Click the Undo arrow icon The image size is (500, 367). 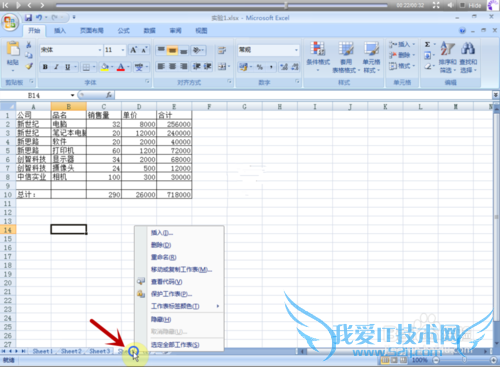coord(39,17)
